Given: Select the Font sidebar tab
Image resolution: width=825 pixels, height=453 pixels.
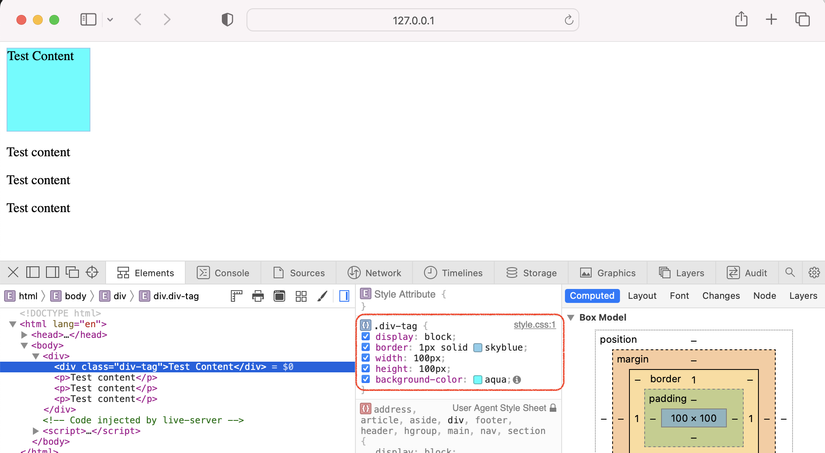Looking at the screenshot, I should click(x=679, y=296).
